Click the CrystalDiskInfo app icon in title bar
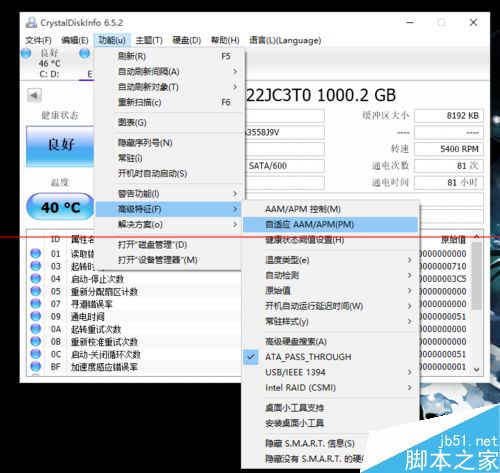 [31, 22]
